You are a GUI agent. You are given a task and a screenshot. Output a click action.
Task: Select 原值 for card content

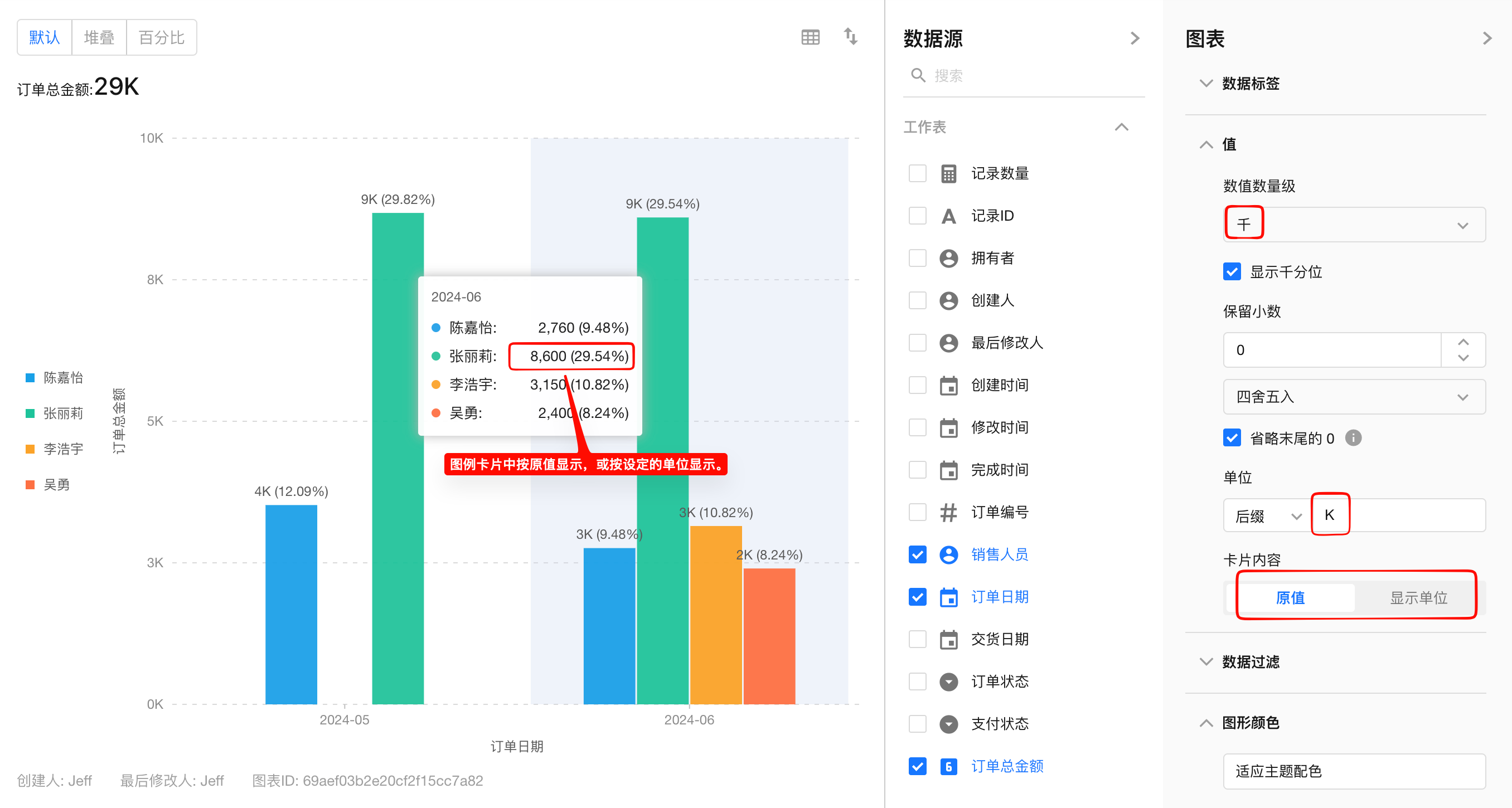pos(1290,597)
